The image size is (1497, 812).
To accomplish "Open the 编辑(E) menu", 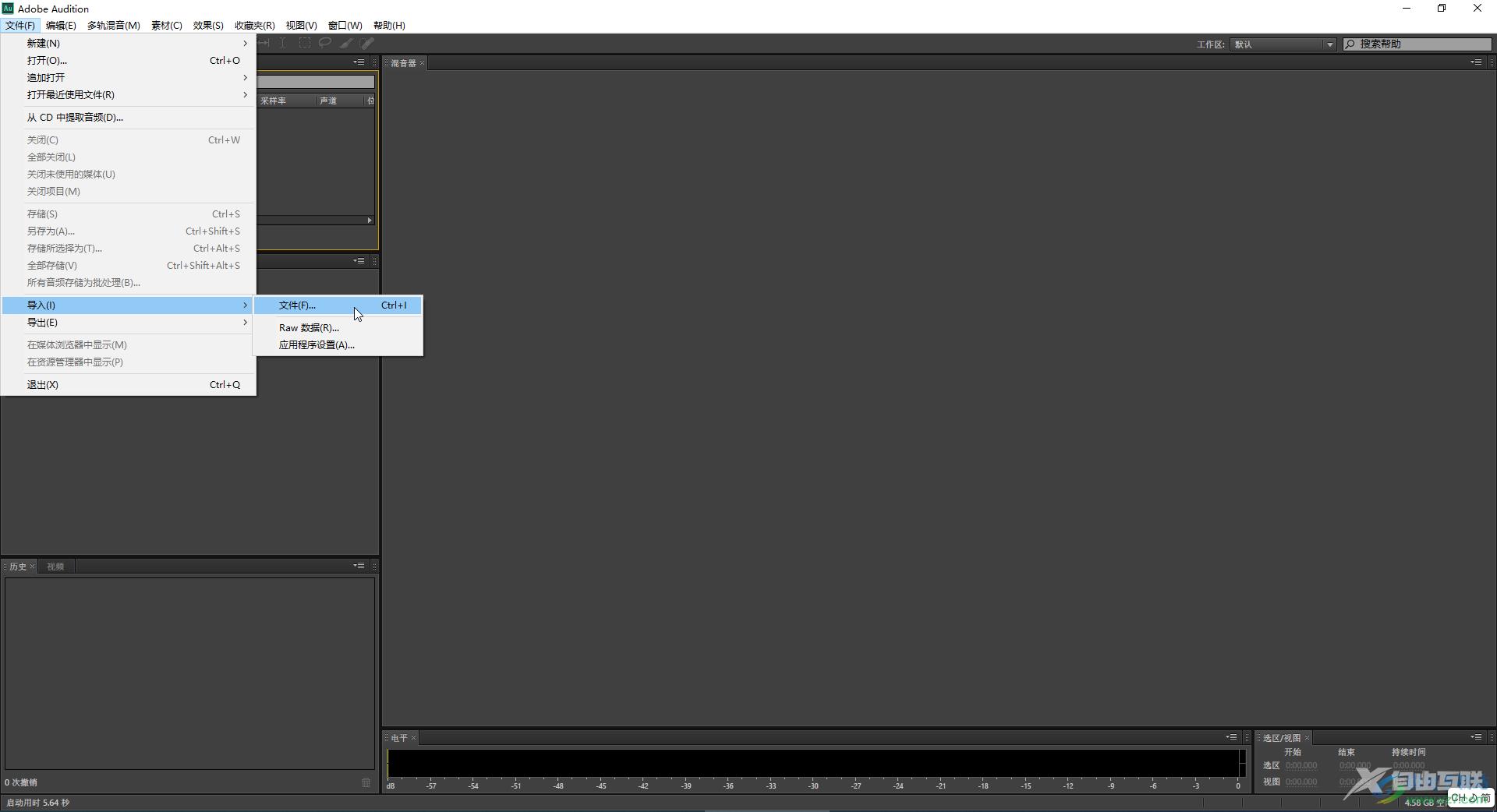I will point(61,25).
